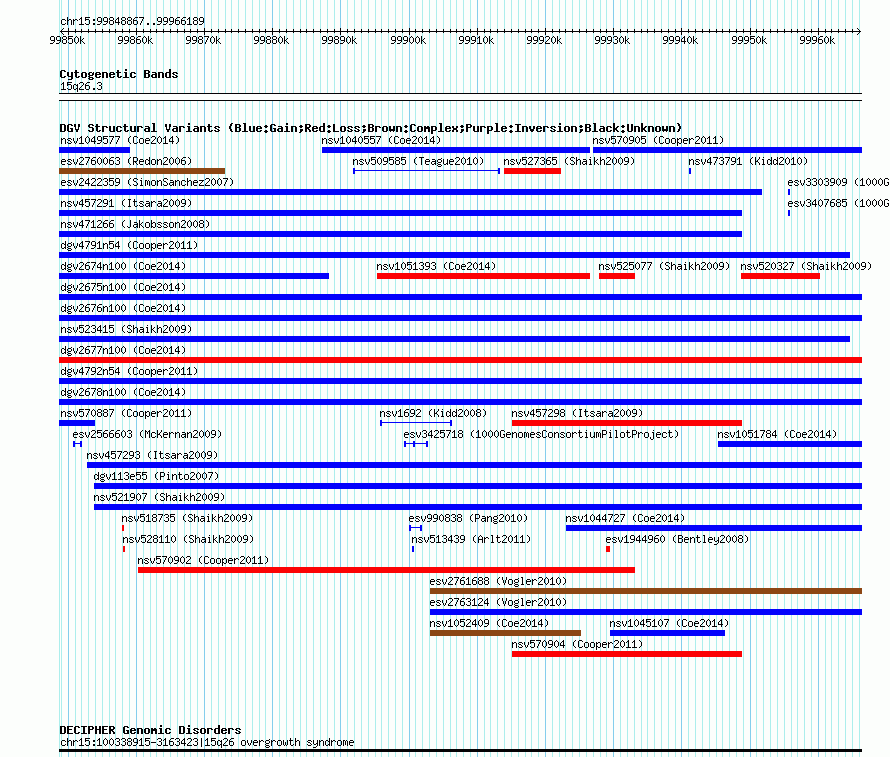This screenshot has height=757, width=890.
Task: Click the brown esv2760063 (Redon2006) complex bar
Action: pyautogui.click(x=142, y=171)
